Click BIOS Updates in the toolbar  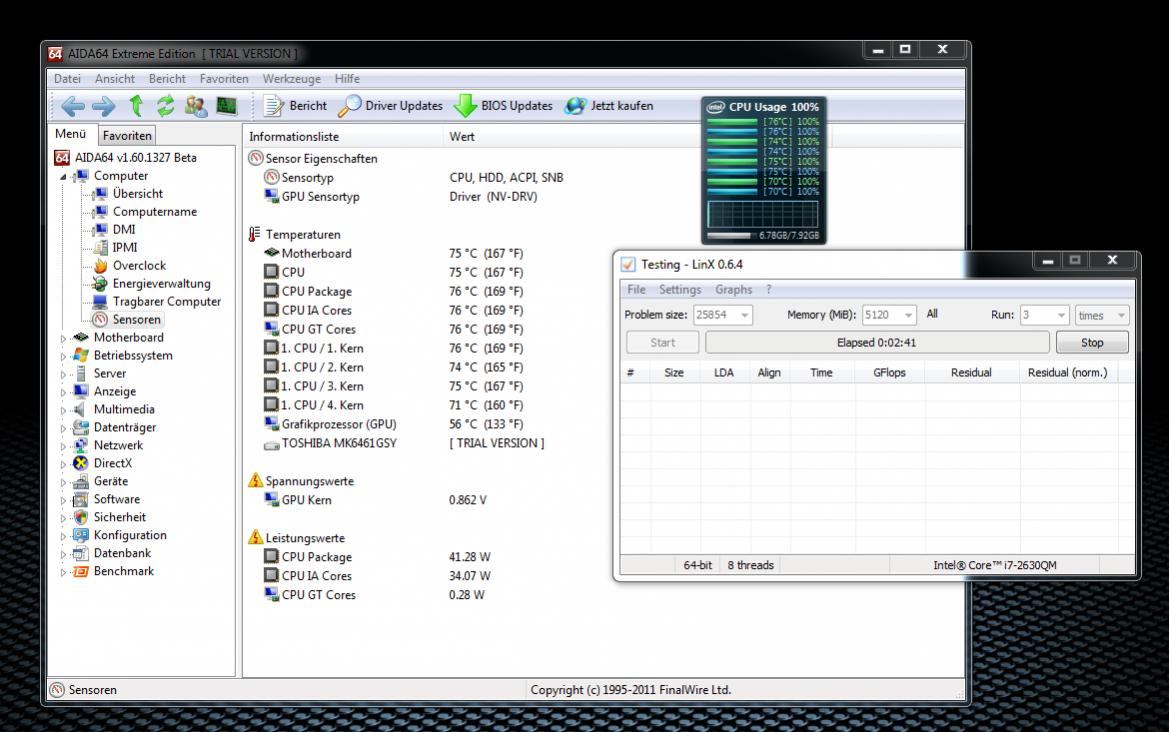[503, 106]
